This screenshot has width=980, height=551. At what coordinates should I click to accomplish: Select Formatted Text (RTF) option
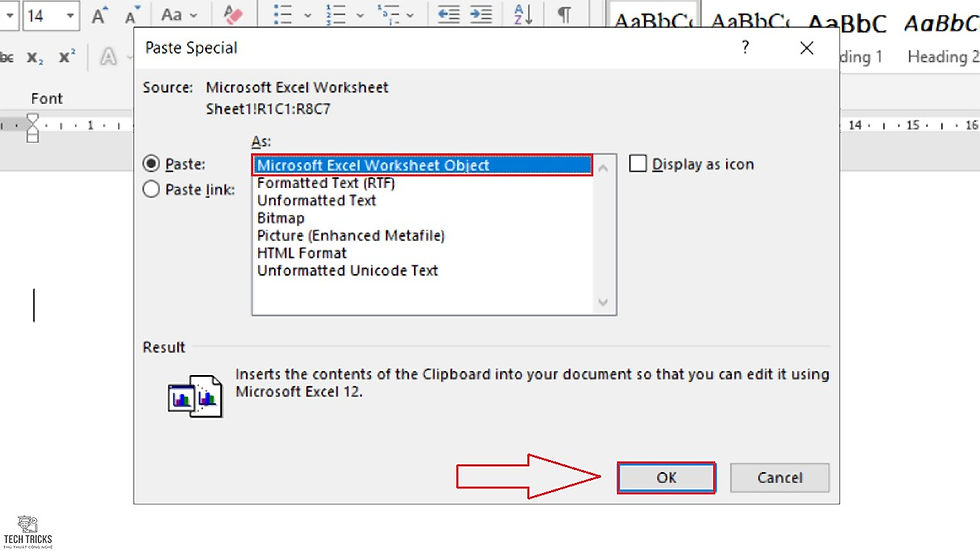pos(326,183)
